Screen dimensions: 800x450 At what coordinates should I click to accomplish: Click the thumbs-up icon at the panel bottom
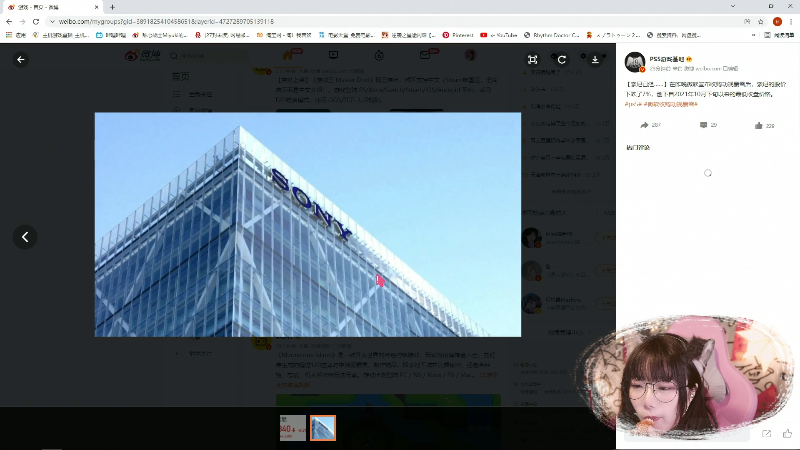[787, 434]
